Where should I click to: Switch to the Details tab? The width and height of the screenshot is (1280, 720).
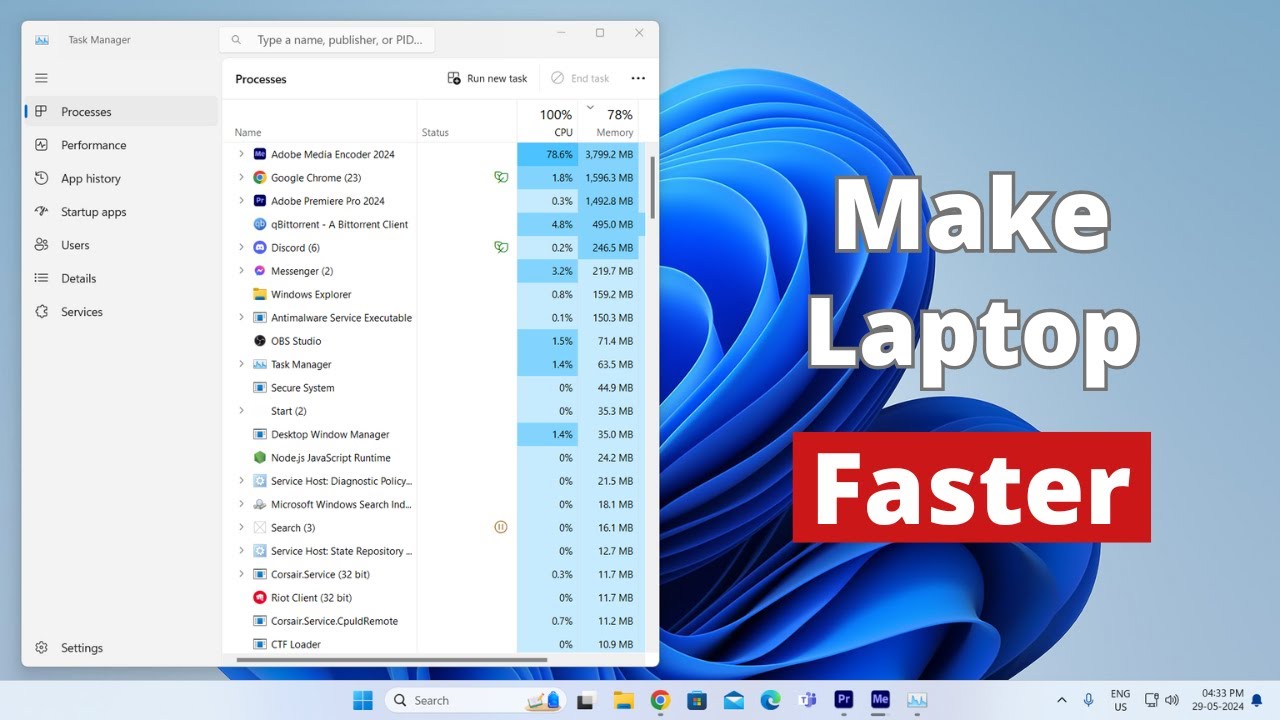tap(120, 278)
